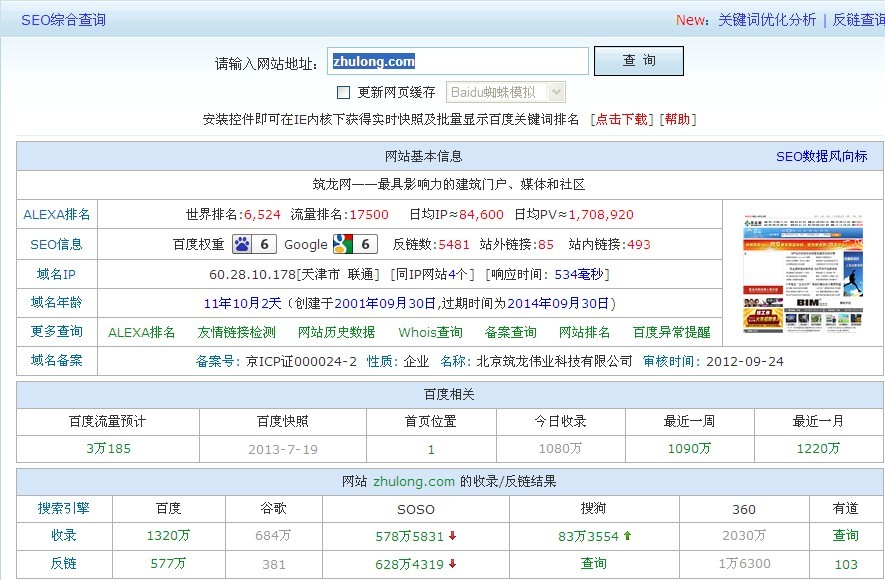The height and width of the screenshot is (580, 885).
Task: Open 备案查询 link
Action: 511,332
